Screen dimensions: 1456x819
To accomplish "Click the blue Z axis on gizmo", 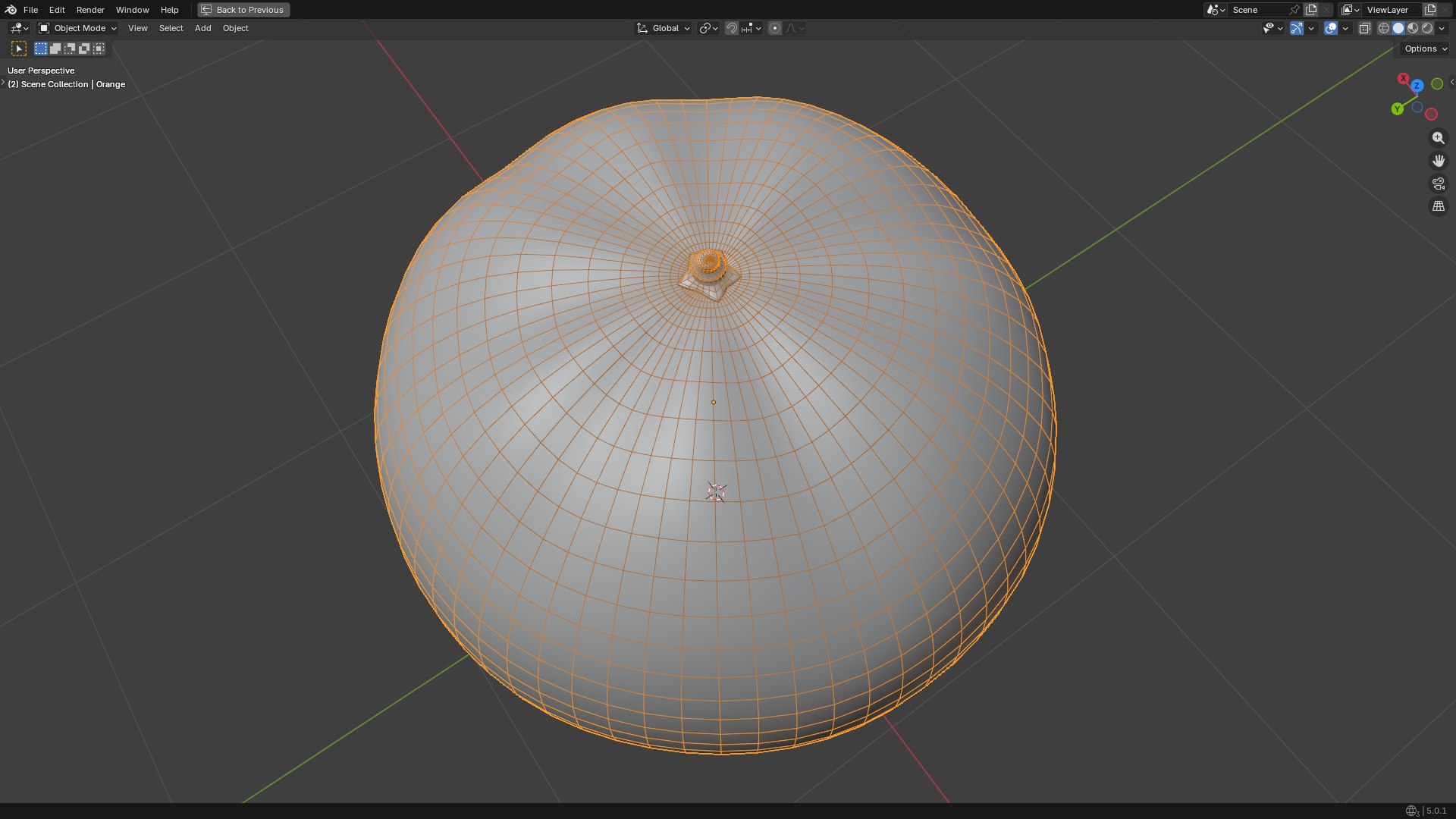I will (1417, 86).
